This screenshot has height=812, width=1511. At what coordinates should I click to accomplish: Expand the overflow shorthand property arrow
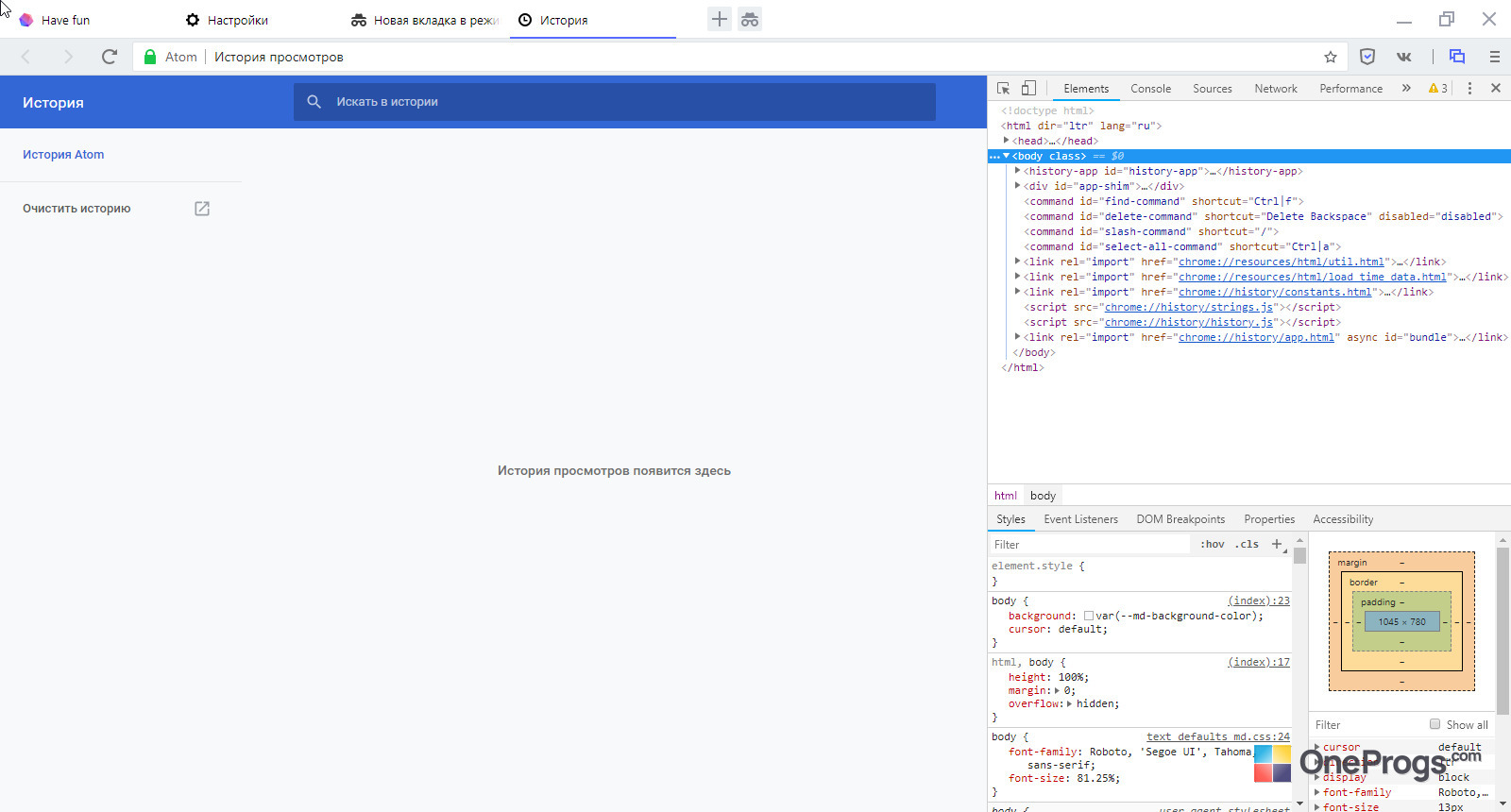click(1070, 703)
